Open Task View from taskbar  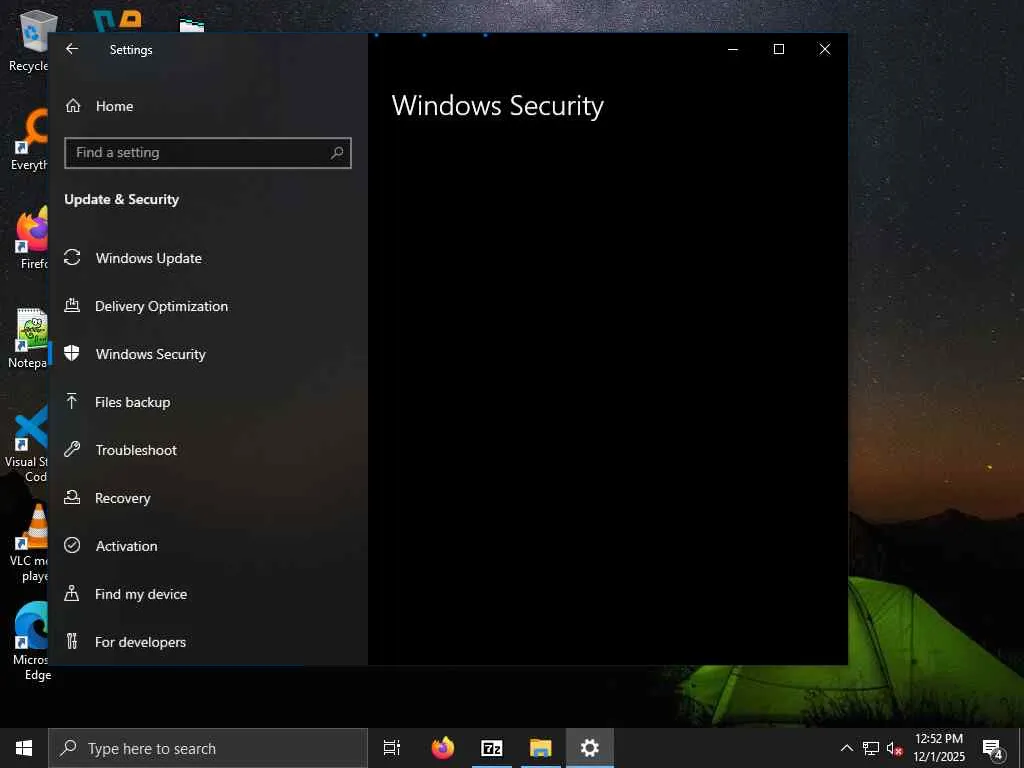pos(392,748)
